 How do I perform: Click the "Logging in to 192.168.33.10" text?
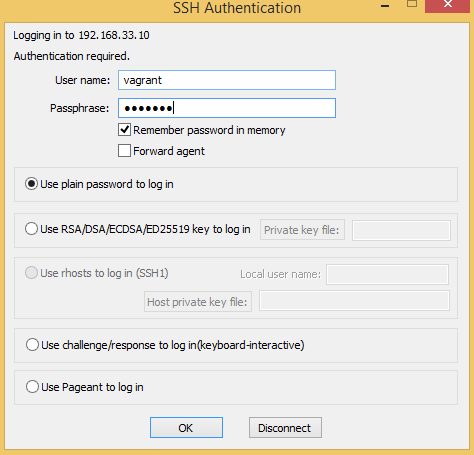81,35
